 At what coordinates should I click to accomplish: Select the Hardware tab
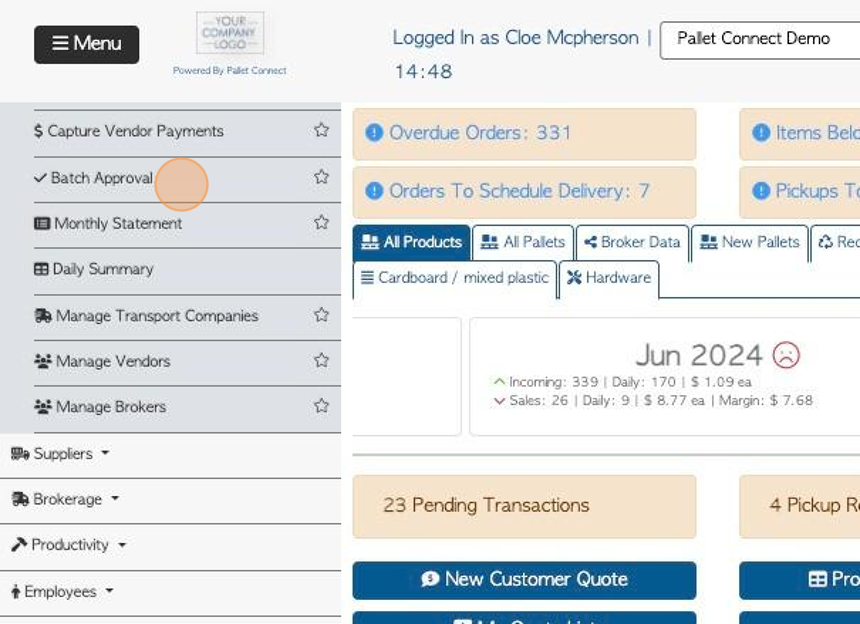click(609, 278)
